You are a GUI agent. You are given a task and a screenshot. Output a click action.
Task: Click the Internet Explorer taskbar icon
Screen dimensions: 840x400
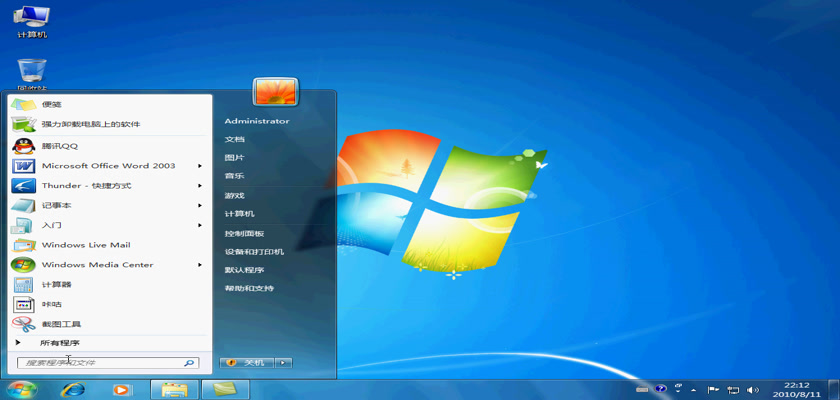[x=72, y=389]
